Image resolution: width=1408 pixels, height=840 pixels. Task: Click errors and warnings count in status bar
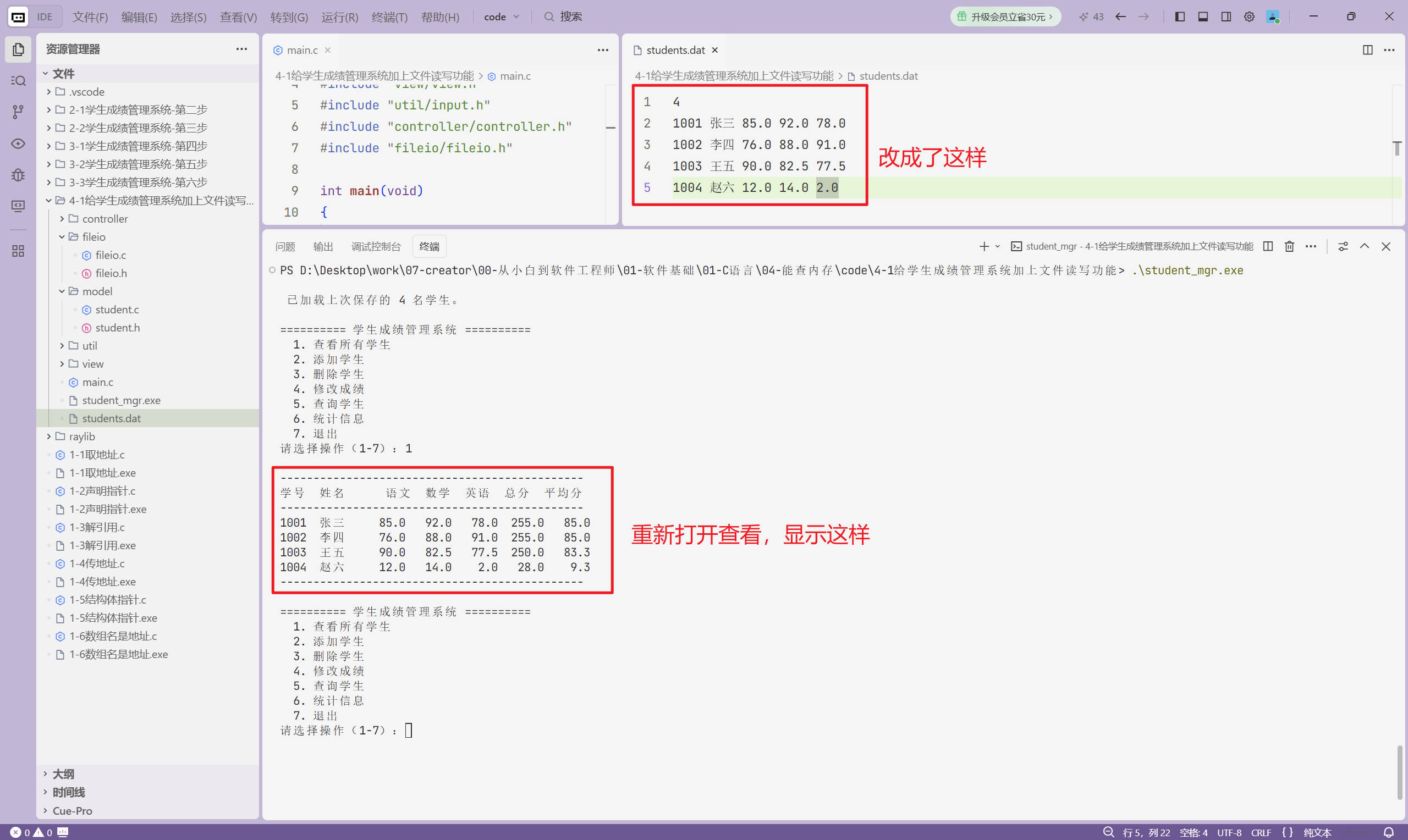pos(31,832)
